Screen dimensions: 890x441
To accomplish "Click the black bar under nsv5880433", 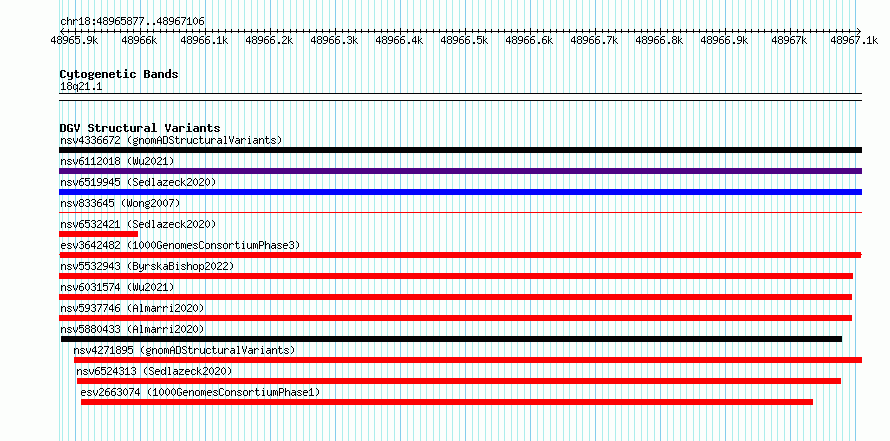I will 451,339.
